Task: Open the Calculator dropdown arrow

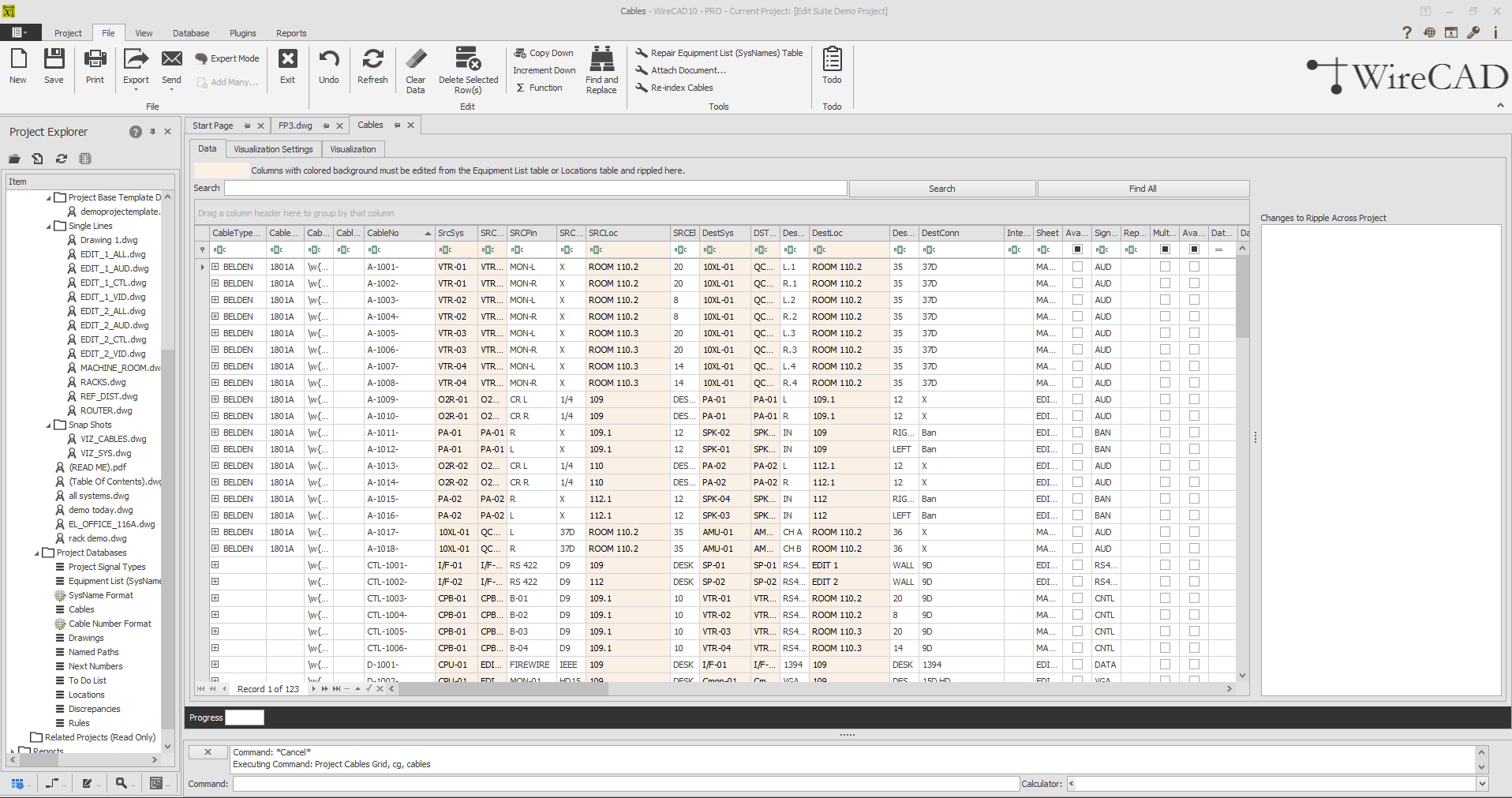Action: click(1482, 784)
